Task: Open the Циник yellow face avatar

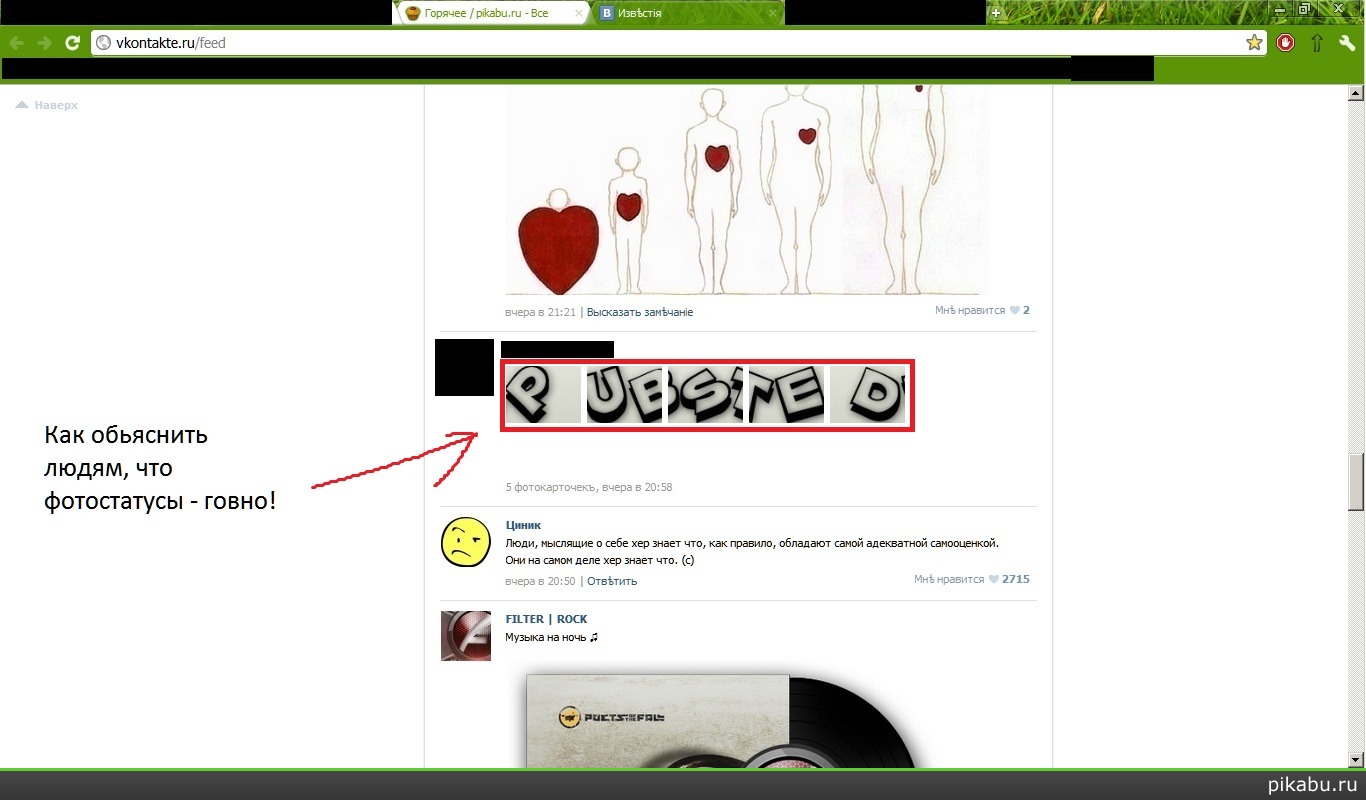Action: 466,543
